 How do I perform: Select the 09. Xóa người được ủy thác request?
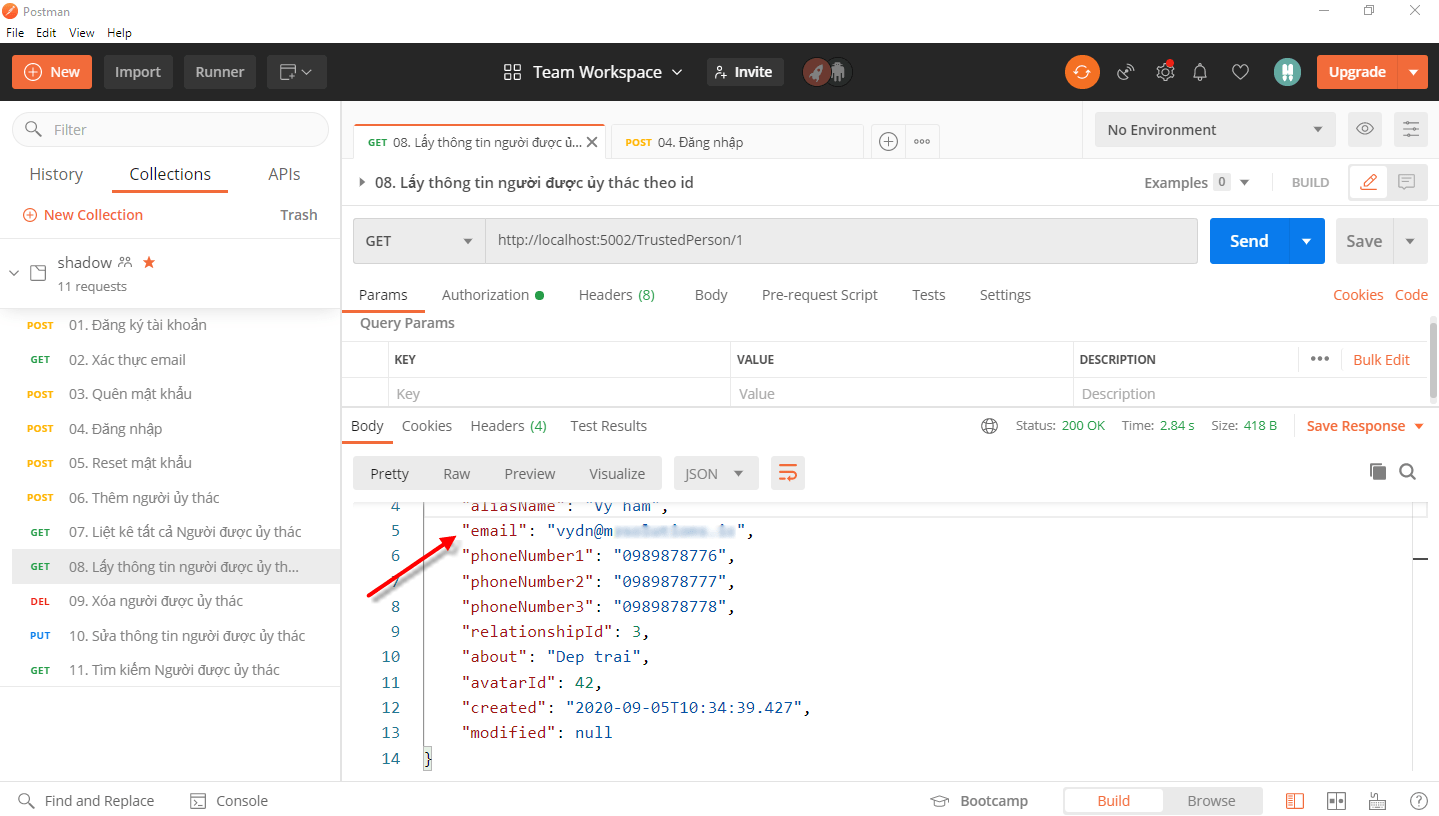(x=155, y=600)
